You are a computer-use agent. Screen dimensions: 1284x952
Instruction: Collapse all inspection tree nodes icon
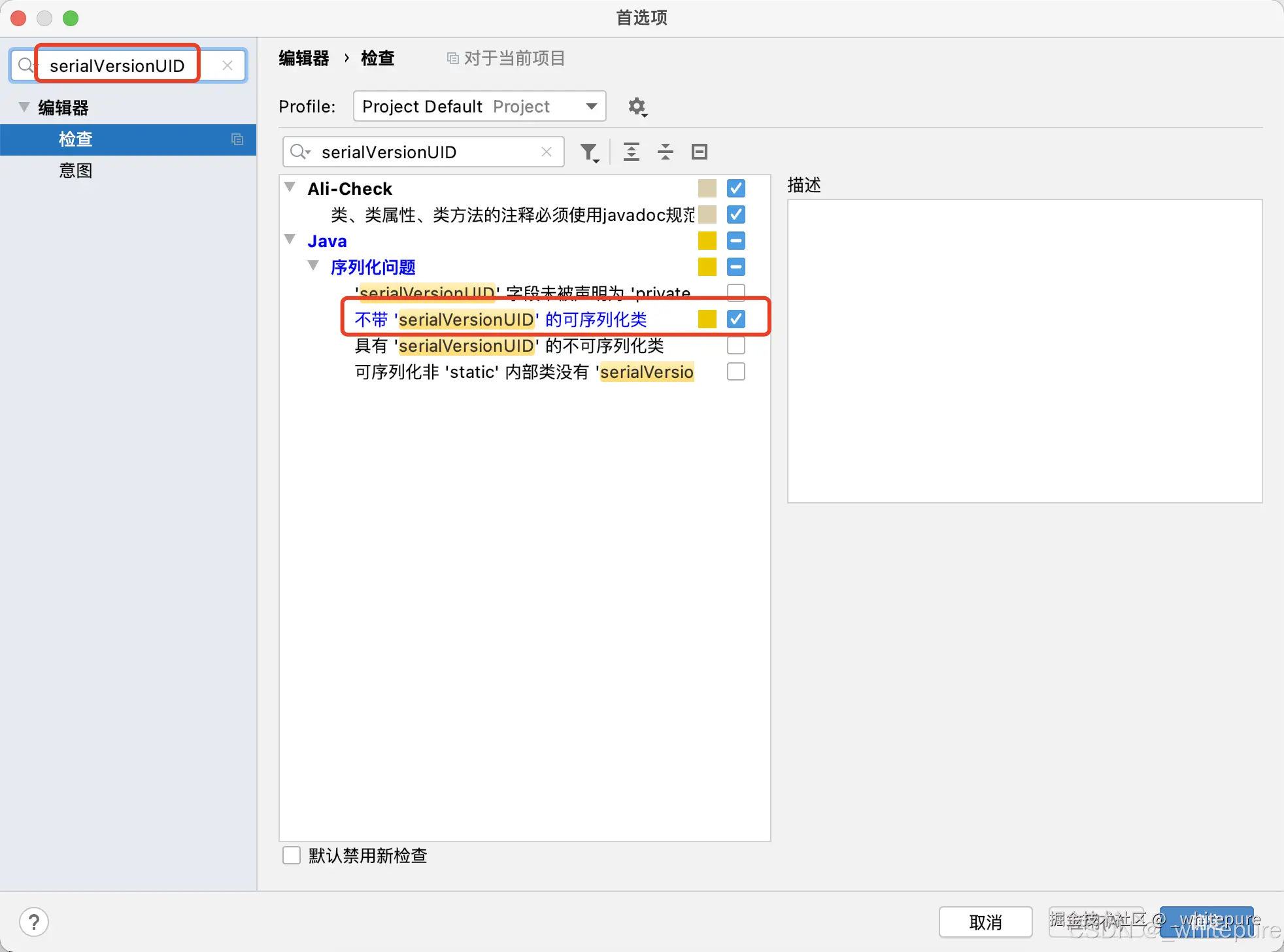coord(665,152)
